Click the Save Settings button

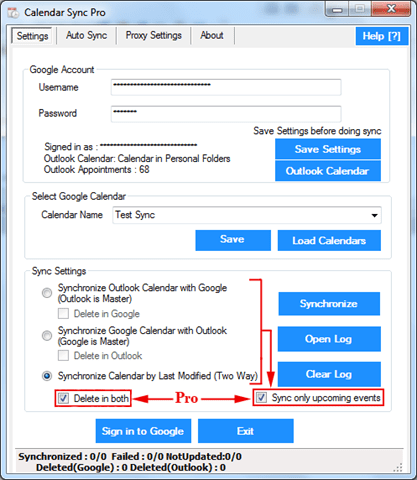coord(328,149)
